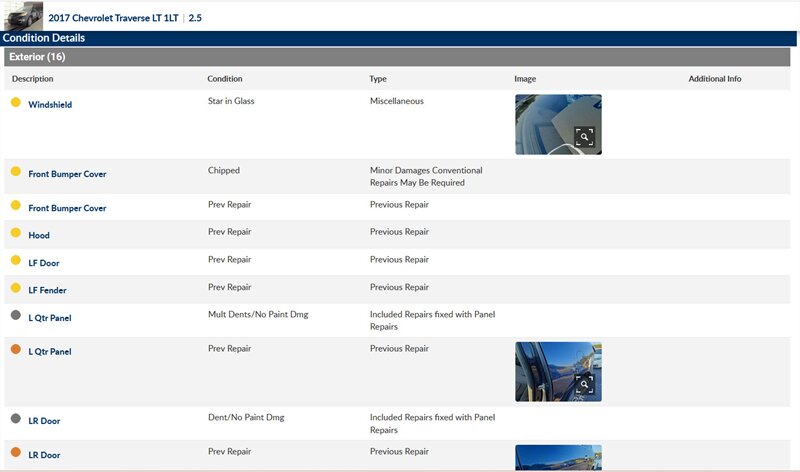The height and width of the screenshot is (472, 800).
Task: Click the Additional Info column header
Action: tap(714, 79)
